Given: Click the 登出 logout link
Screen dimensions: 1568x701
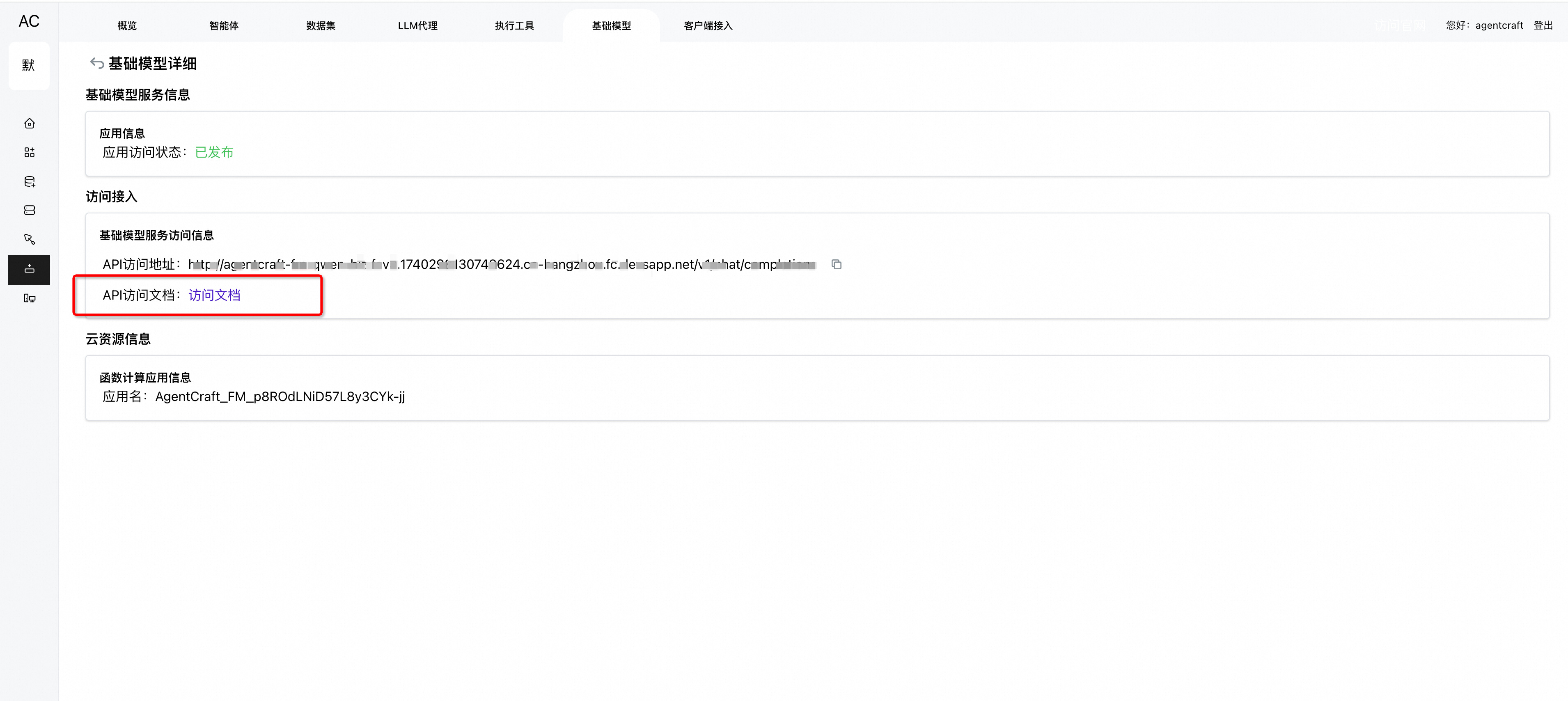Looking at the screenshot, I should (1543, 25).
